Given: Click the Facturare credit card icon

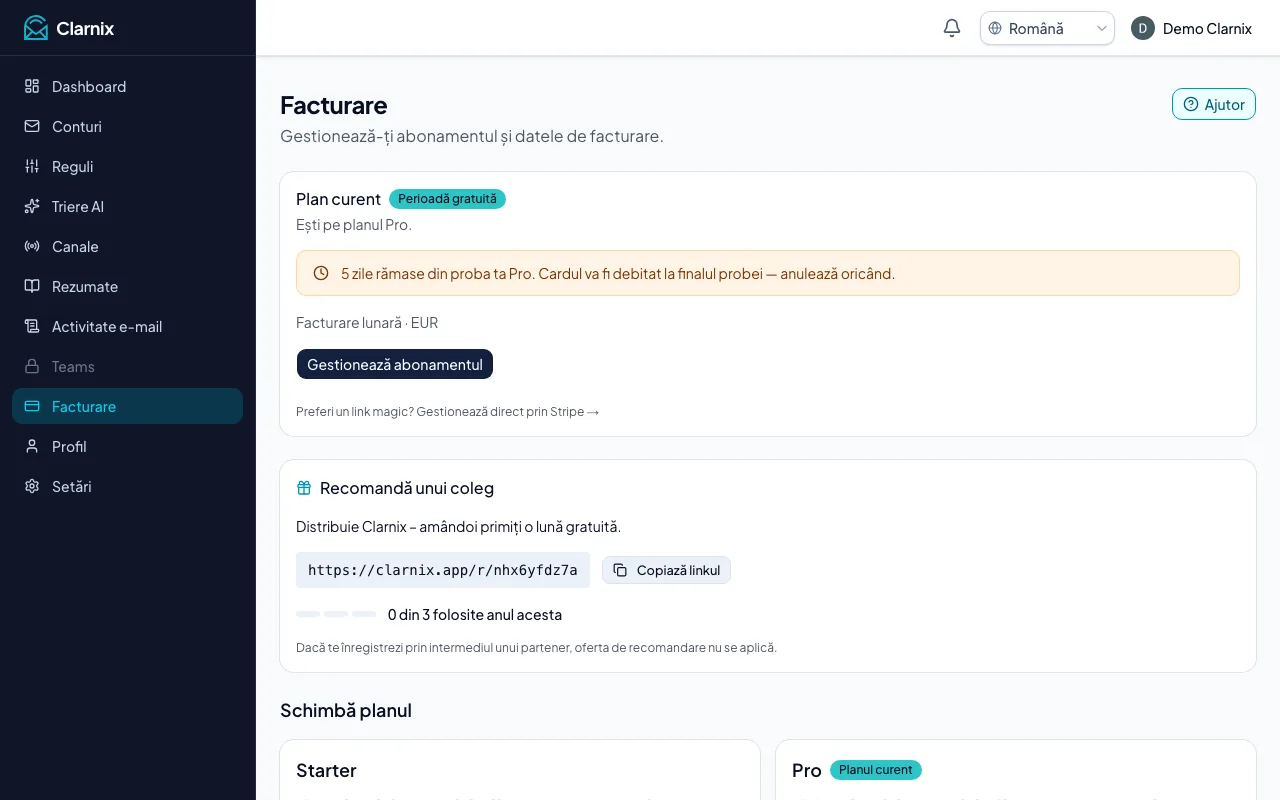Looking at the screenshot, I should [32, 406].
